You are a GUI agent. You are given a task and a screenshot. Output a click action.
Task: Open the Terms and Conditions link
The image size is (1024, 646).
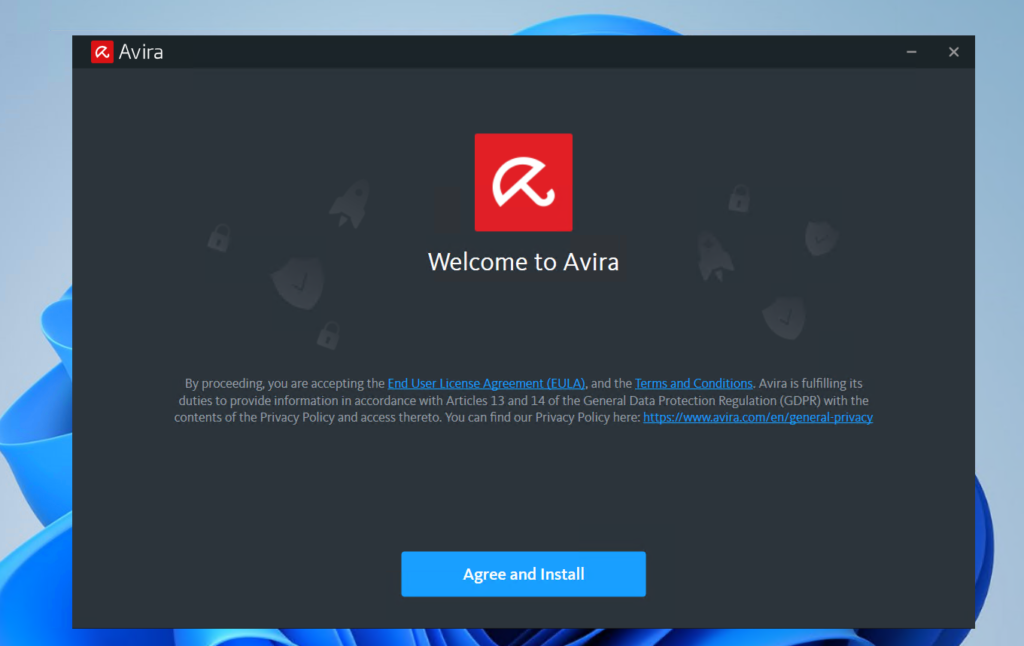[693, 383]
